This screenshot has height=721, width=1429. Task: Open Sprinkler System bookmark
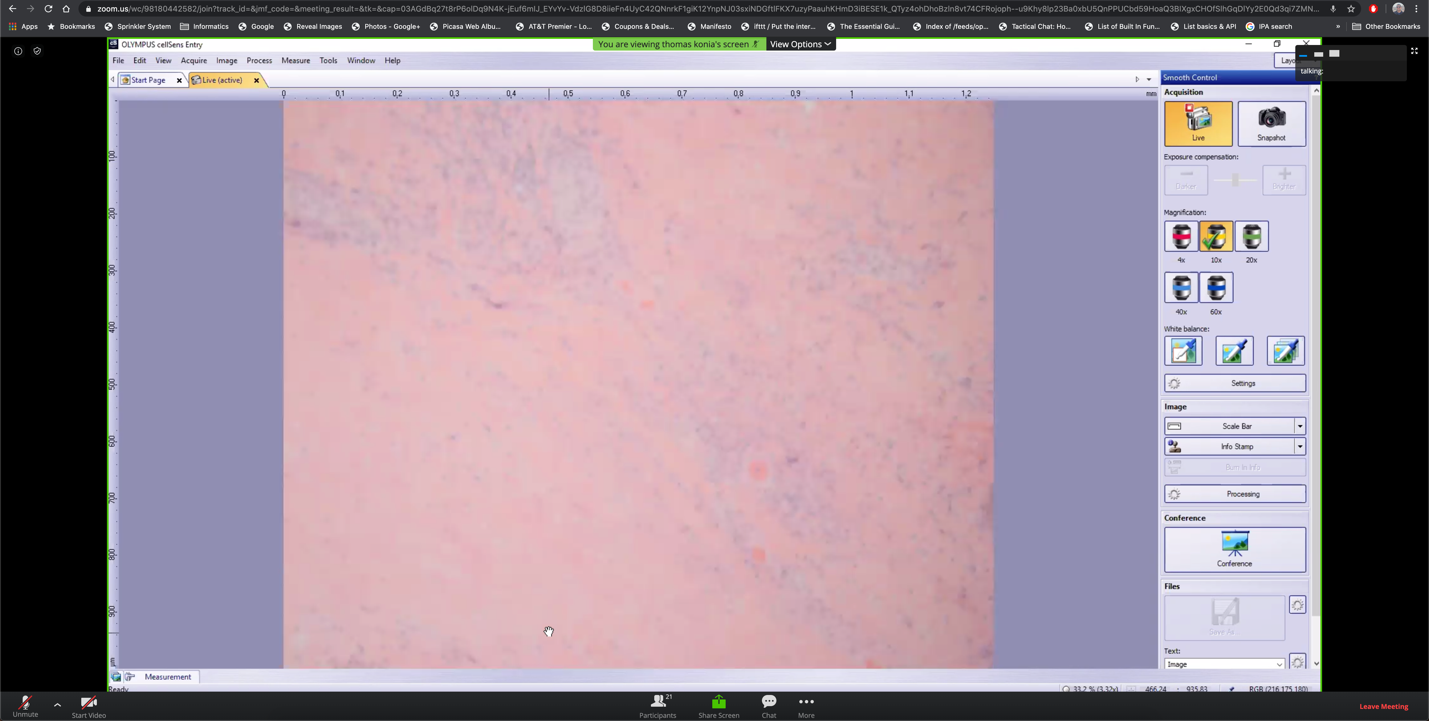(137, 27)
